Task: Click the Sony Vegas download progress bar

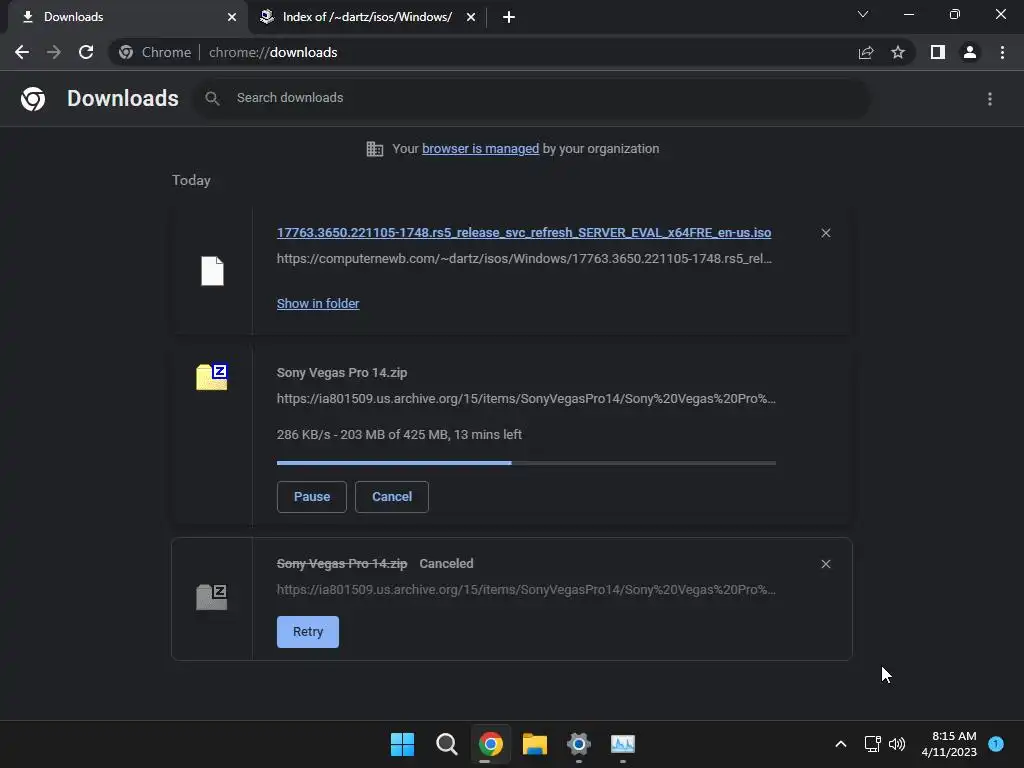Action: pyautogui.click(x=526, y=463)
